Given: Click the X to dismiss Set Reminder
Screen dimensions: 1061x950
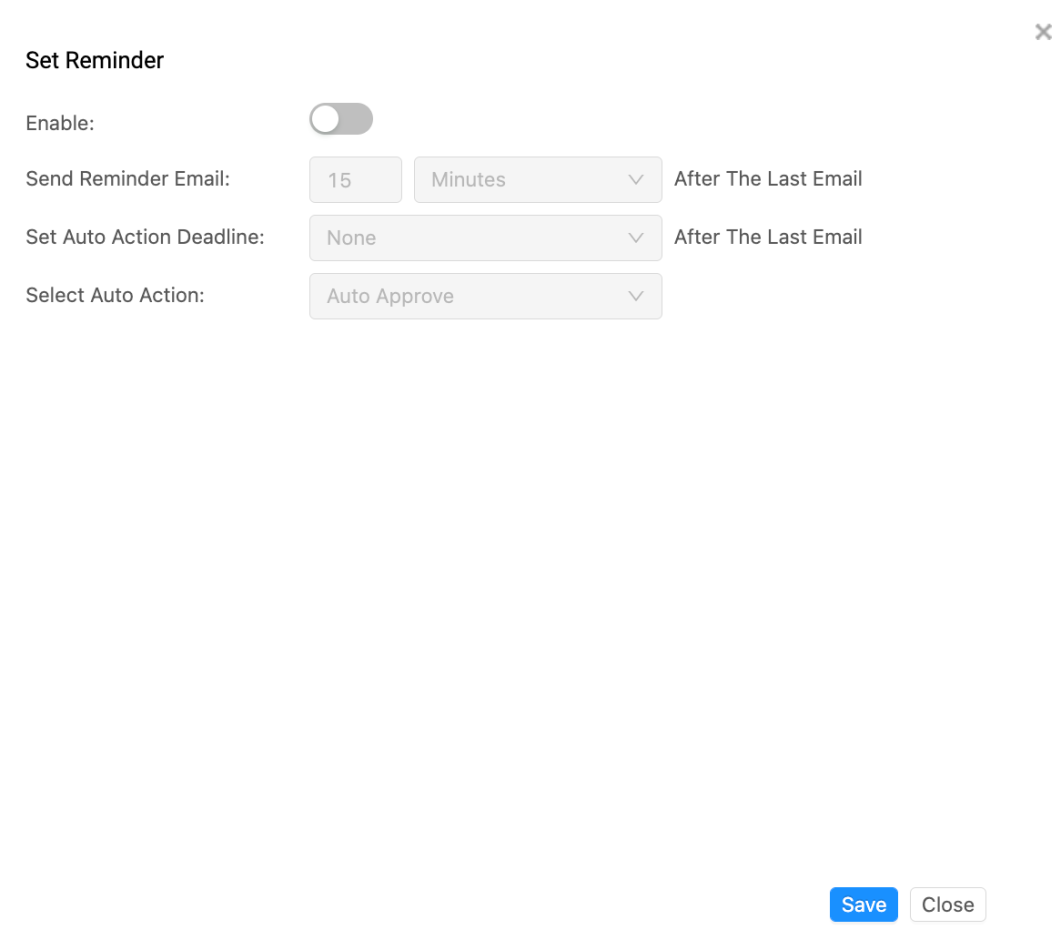Looking at the screenshot, I should (x=1043, y=31).
